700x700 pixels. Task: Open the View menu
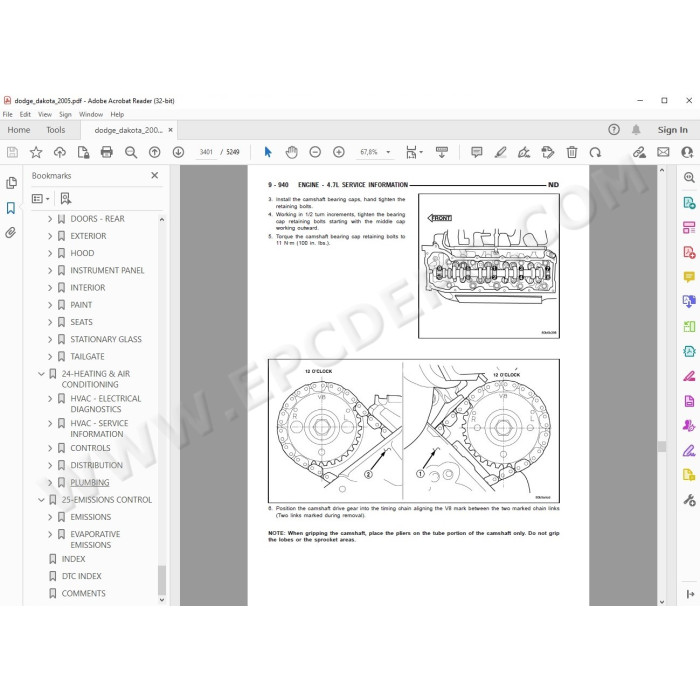click(x=45, y=114)
